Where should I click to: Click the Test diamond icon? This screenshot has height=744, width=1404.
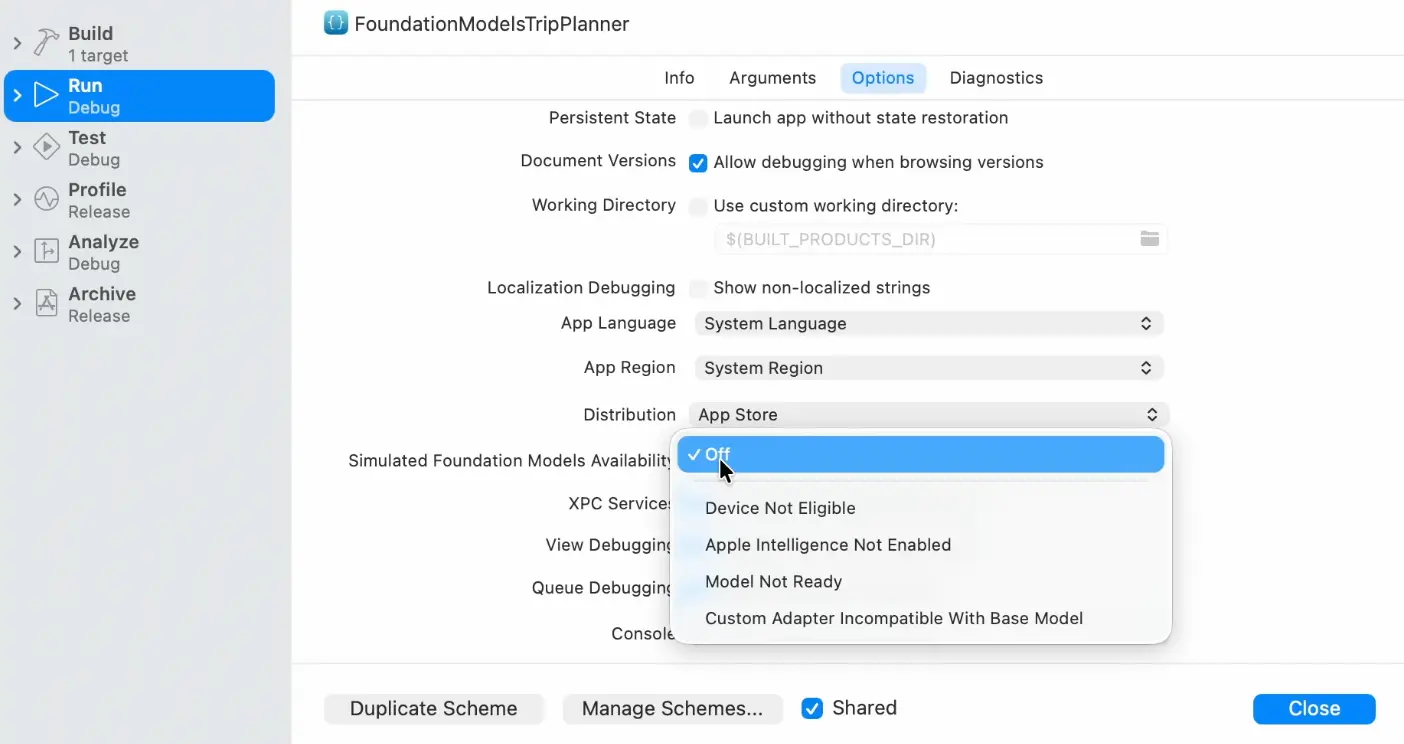click(46, 147)
